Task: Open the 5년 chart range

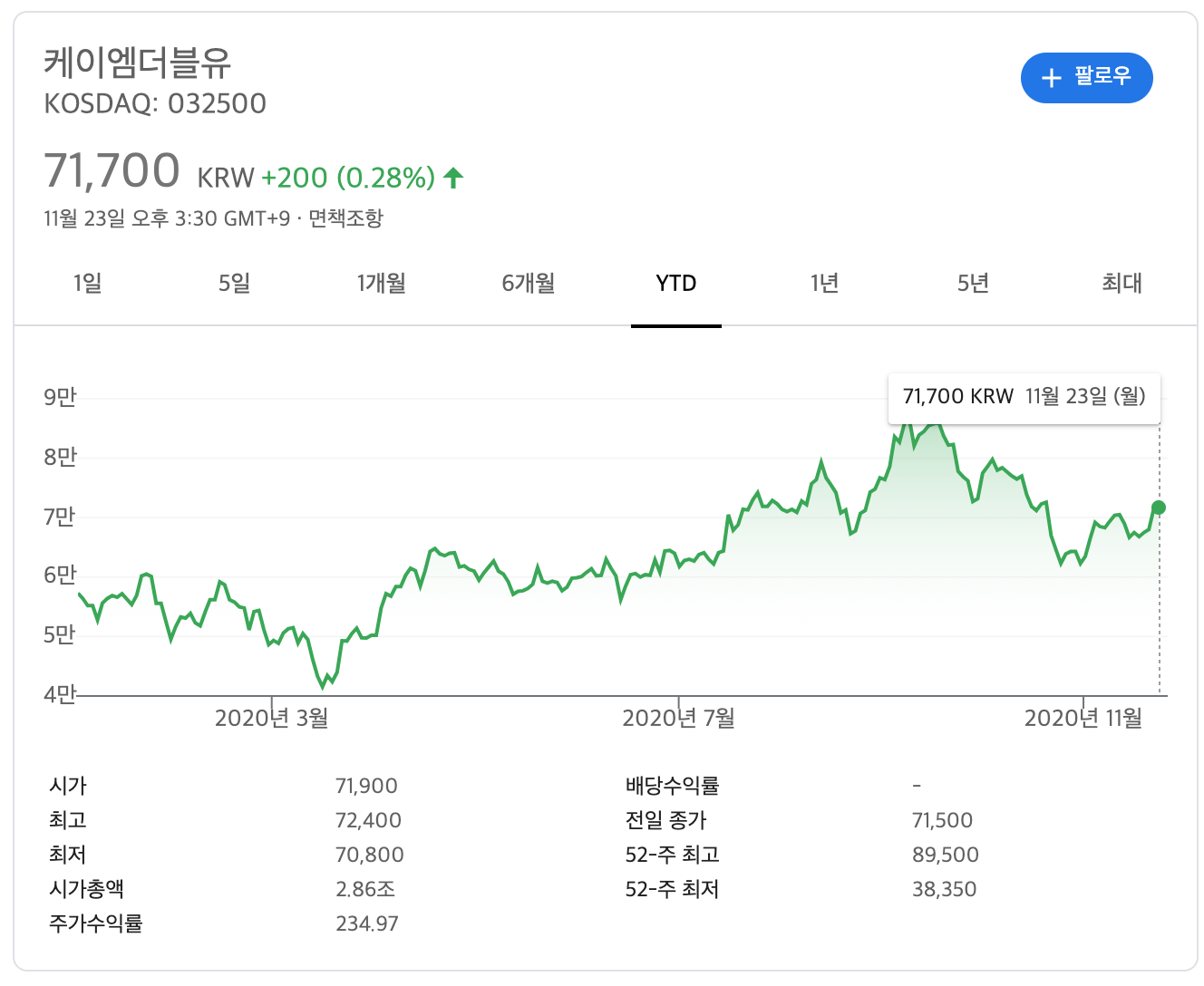Action: tap(973, 284)
